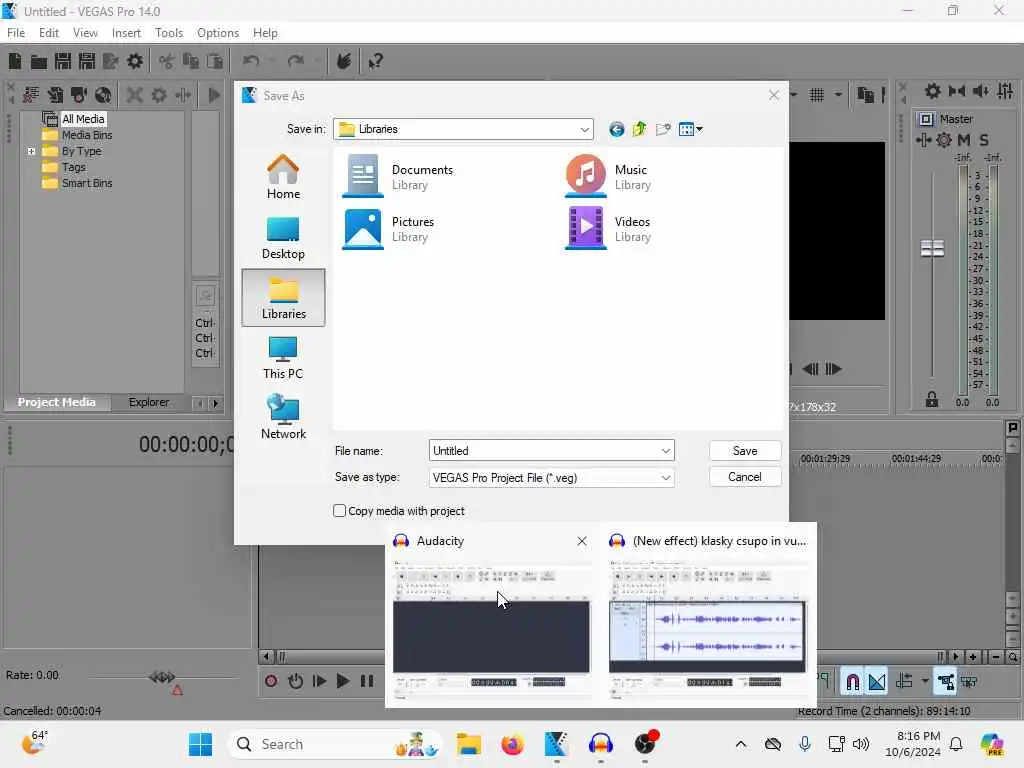
Task: Click the What's This help icon
Action: pyautogui.click(x=375, y=61)
